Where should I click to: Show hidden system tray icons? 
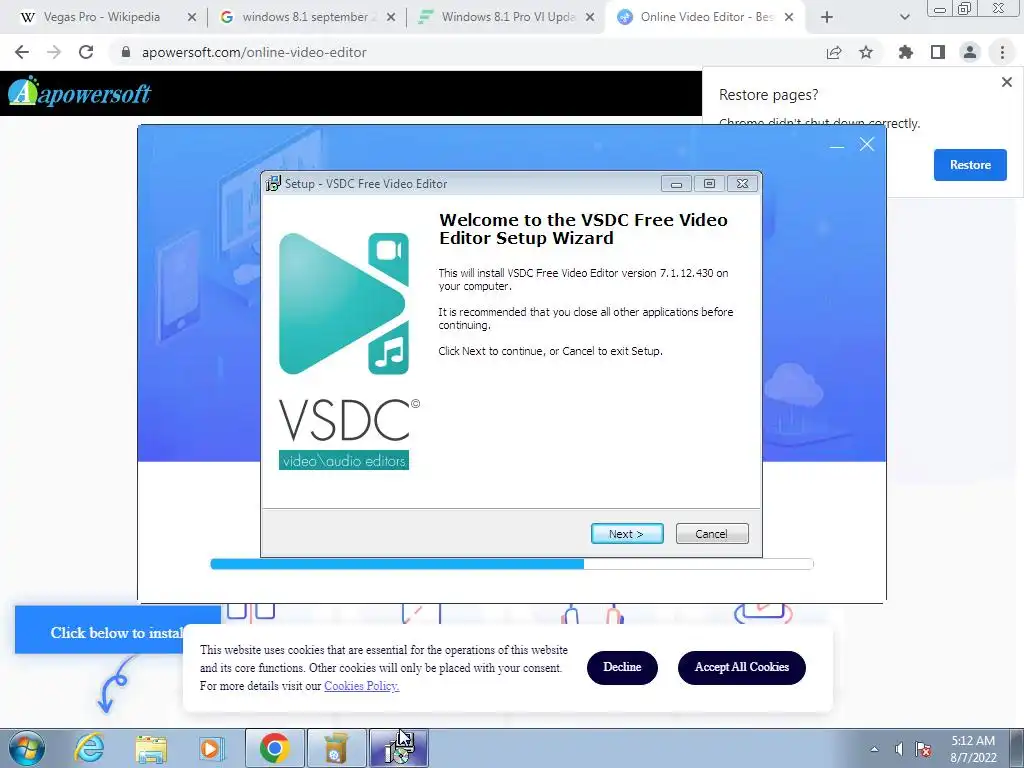pos(874,749)
